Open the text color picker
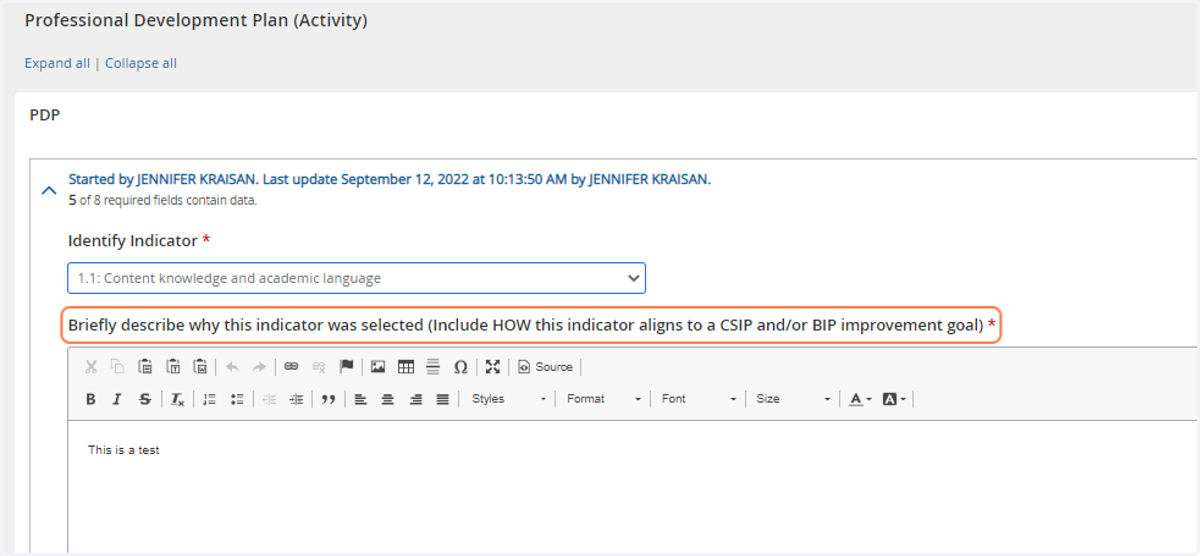 tap(860, 399)
